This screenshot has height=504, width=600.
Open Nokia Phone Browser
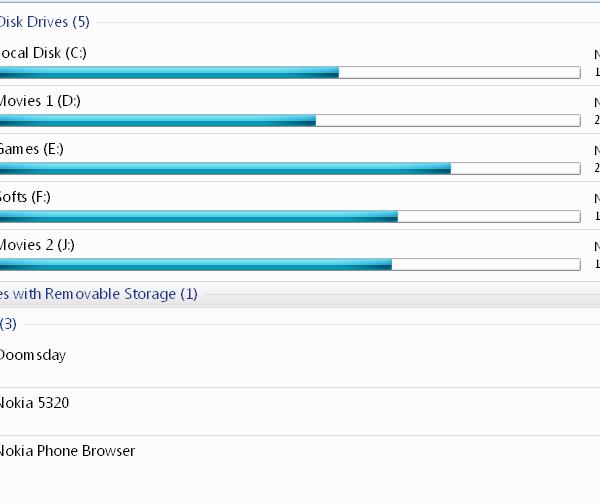pyautogui.click(x=67, y=451)
